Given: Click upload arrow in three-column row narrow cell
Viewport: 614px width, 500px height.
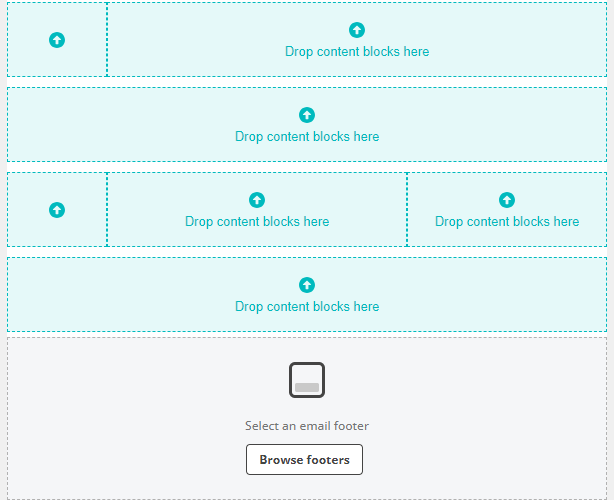Looking at the screenshot, I should click(57, 210).
